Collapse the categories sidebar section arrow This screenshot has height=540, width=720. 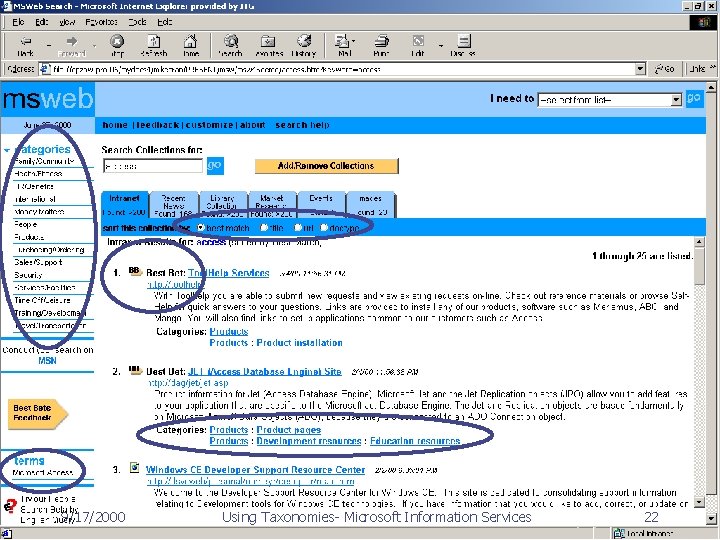click(x=7, y=150)
